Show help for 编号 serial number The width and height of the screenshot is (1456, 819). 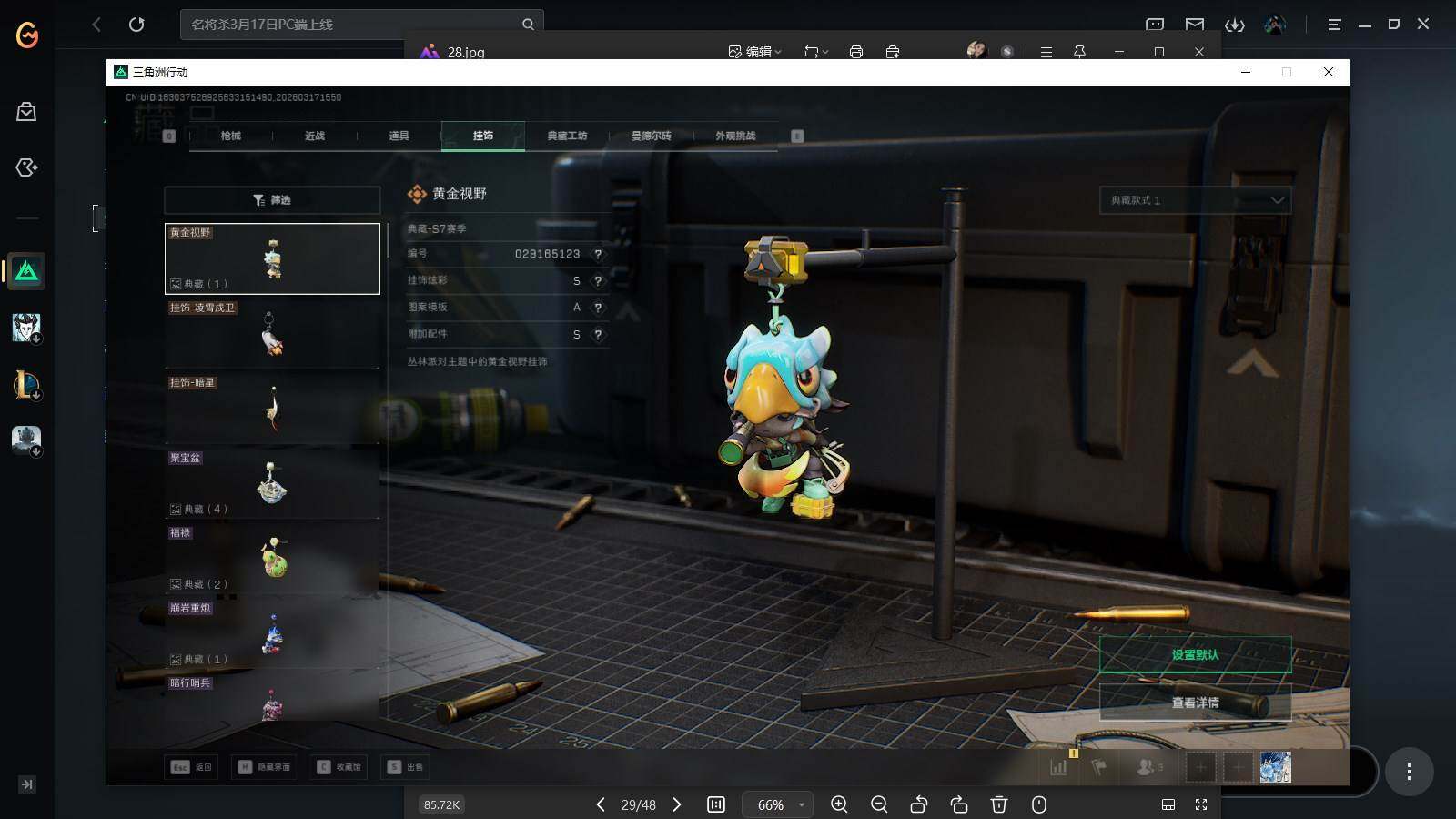pyautogui.click(x=598, y=254)
